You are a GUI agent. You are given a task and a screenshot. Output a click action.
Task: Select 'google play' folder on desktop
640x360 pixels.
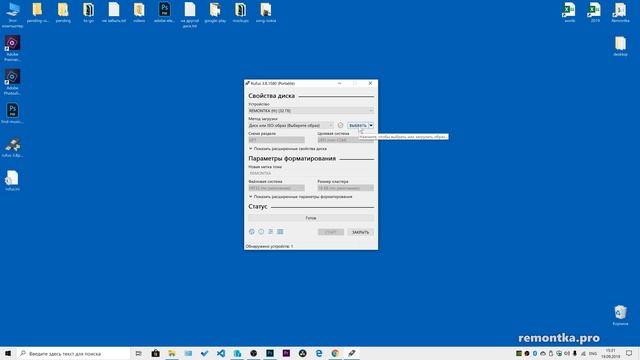point(215,12)
